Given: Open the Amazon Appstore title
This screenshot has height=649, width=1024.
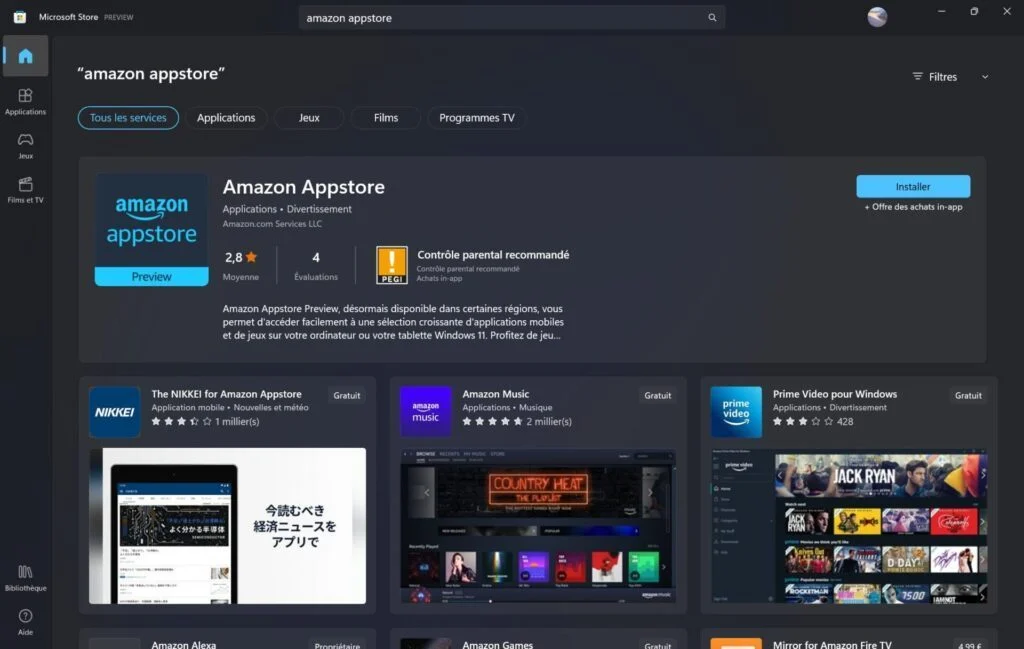Looking at the screenshot, I should (304, 187).
